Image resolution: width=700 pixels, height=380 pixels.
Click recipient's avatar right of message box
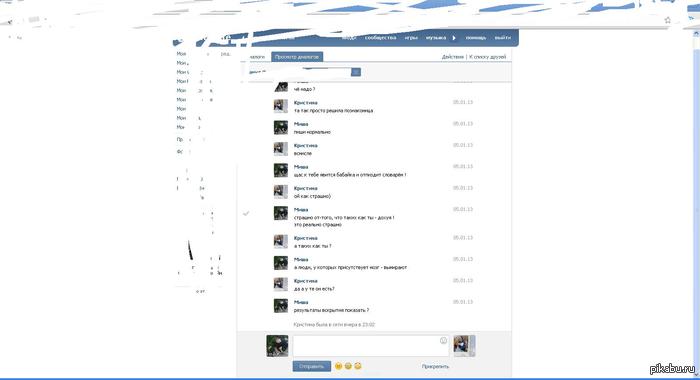[464, 346]
